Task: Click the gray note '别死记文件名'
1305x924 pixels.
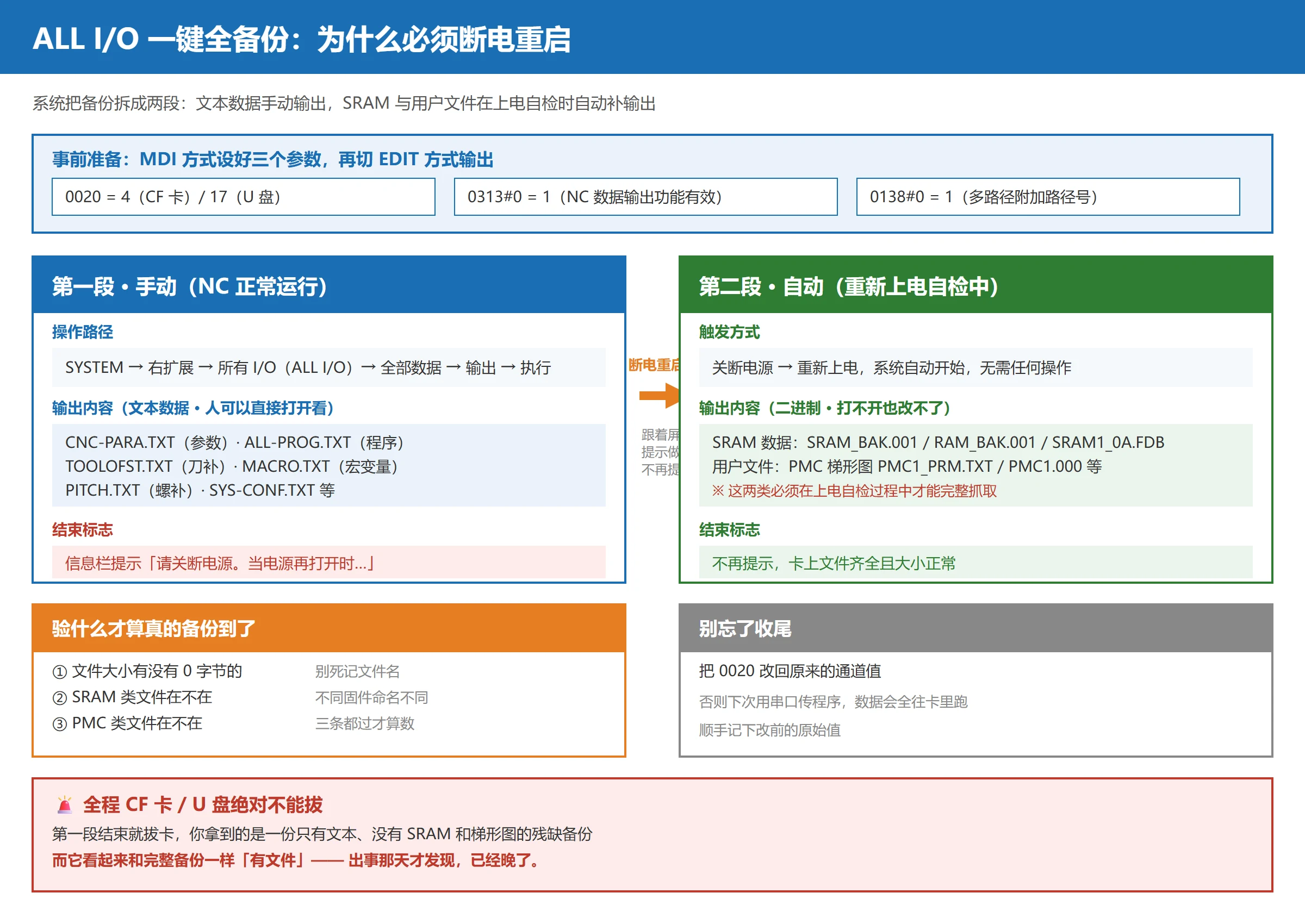Action: 357,671
